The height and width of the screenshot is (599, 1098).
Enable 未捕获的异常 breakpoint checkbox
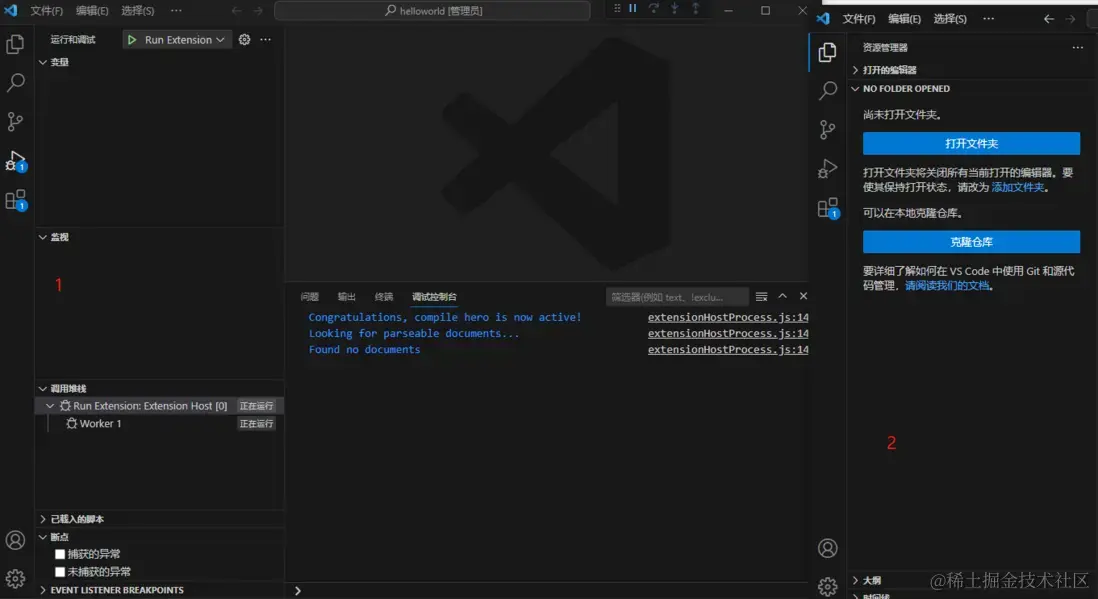pos(60,572)
